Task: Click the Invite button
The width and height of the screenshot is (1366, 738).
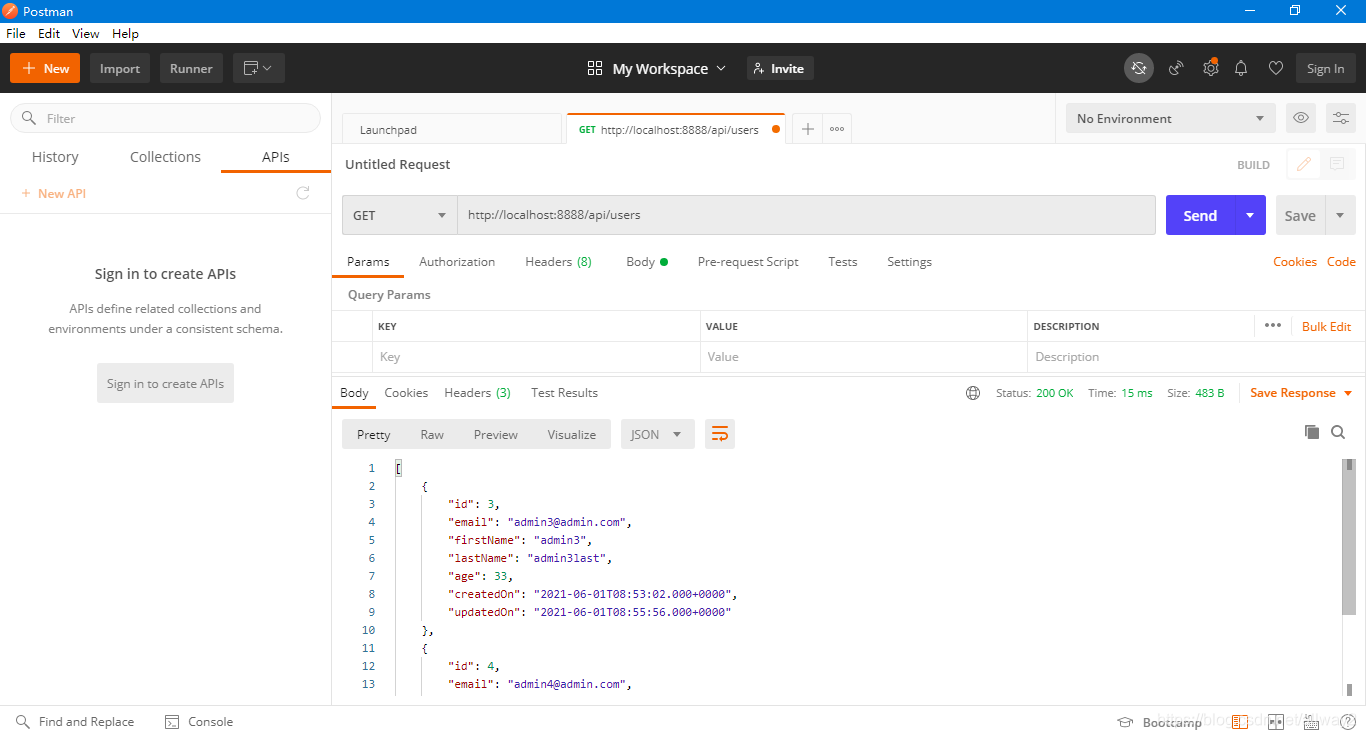Action: click(780, 68)
